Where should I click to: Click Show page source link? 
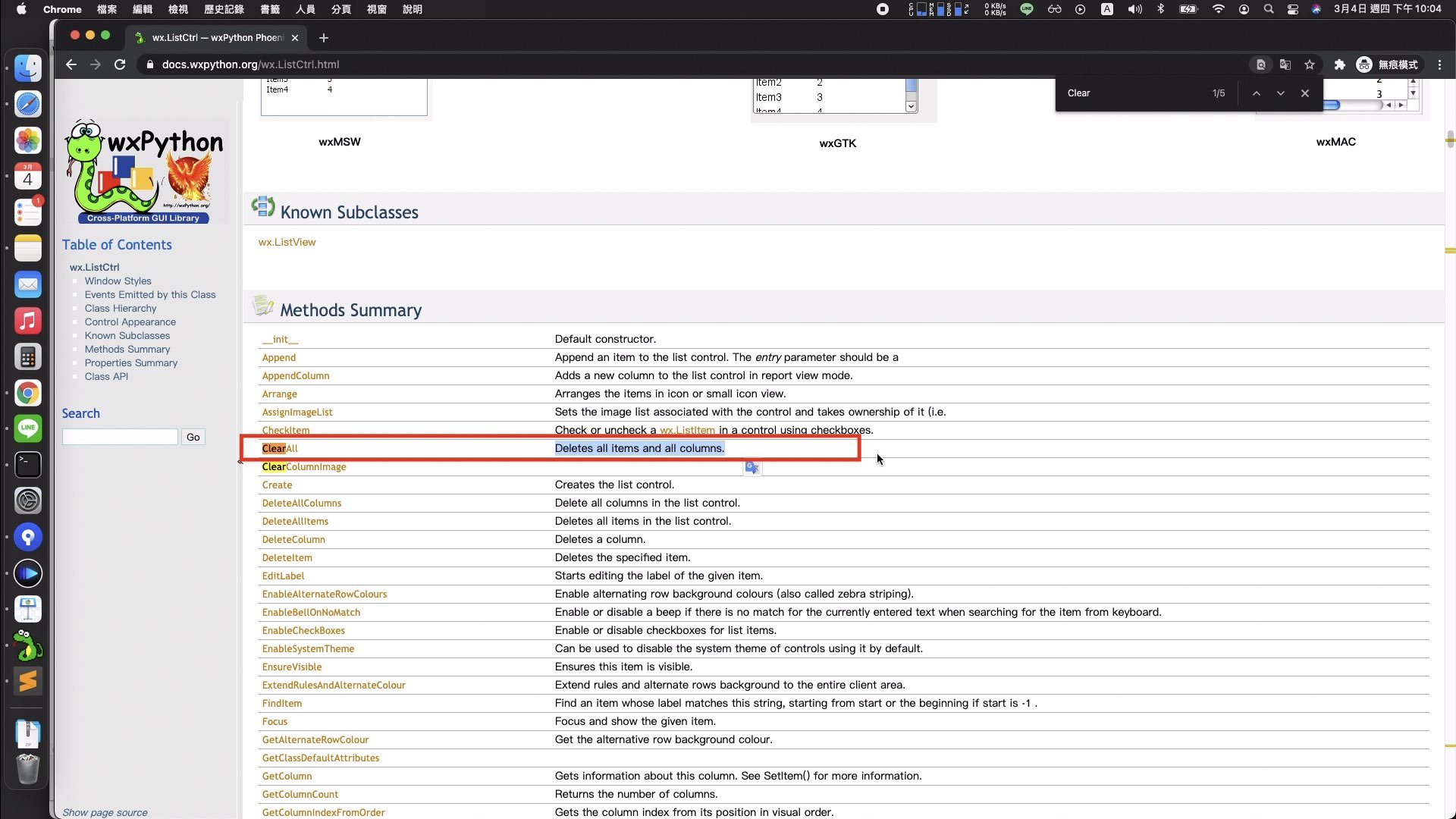(x=105, y=812)
